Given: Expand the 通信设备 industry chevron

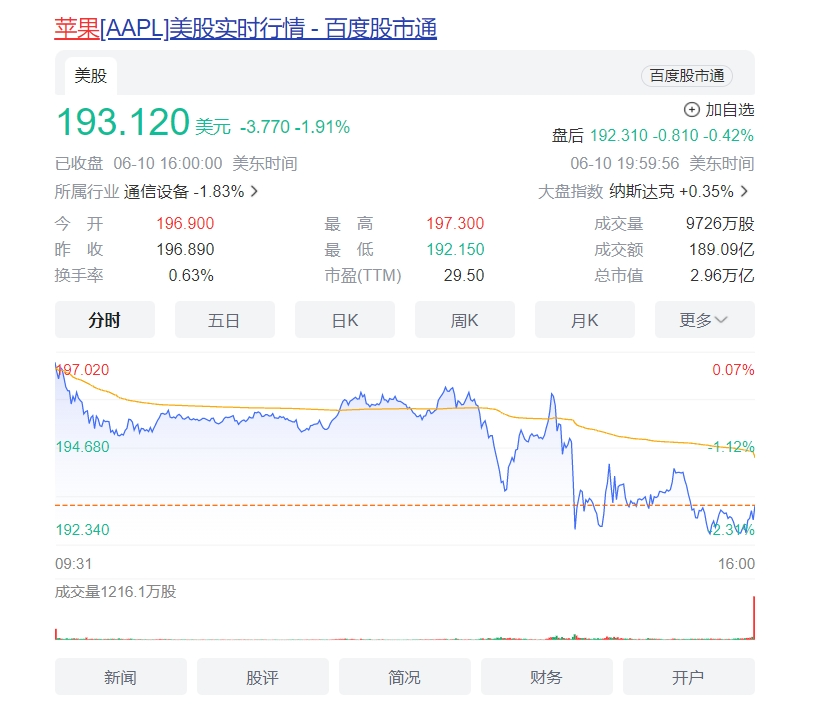Looking at the screenshot, I should pyautogui.click(x=255, y=191).
